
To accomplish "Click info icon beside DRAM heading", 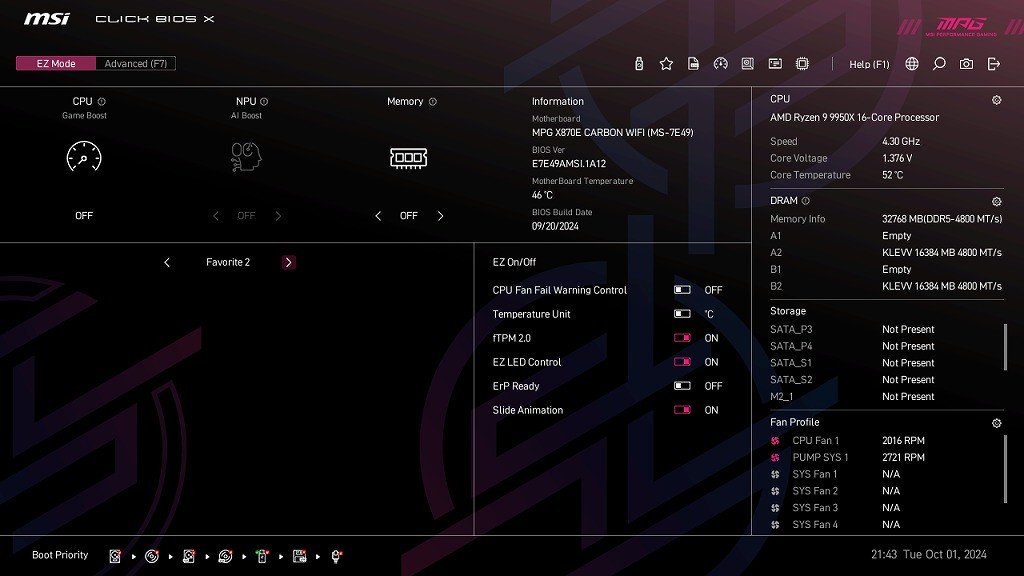I will (x=805, y=200).
